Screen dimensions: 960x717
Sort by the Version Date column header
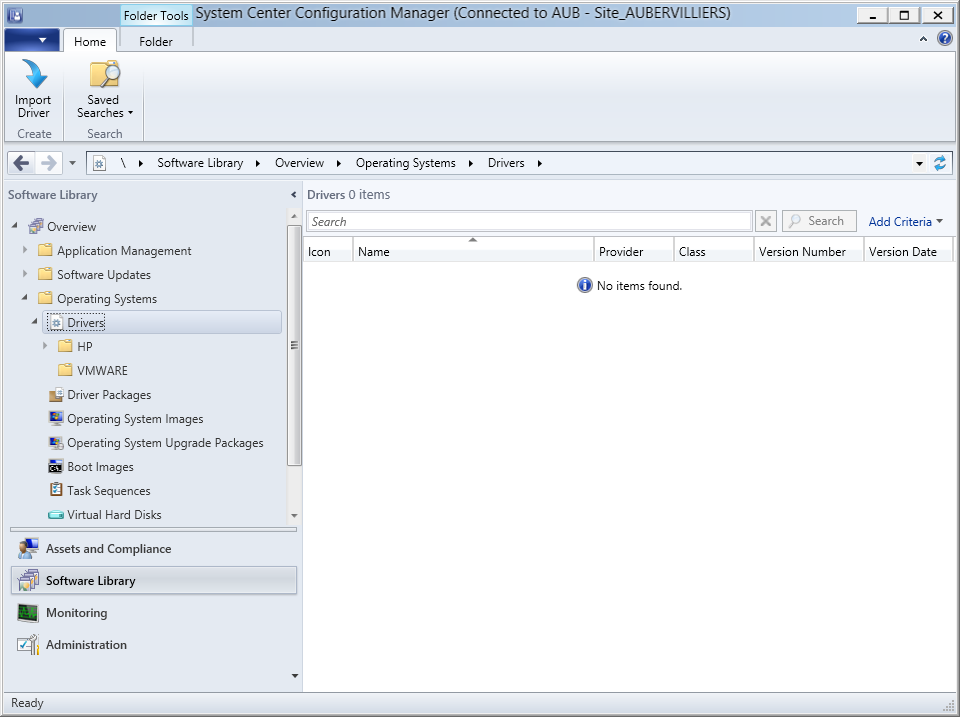[909, 250]
